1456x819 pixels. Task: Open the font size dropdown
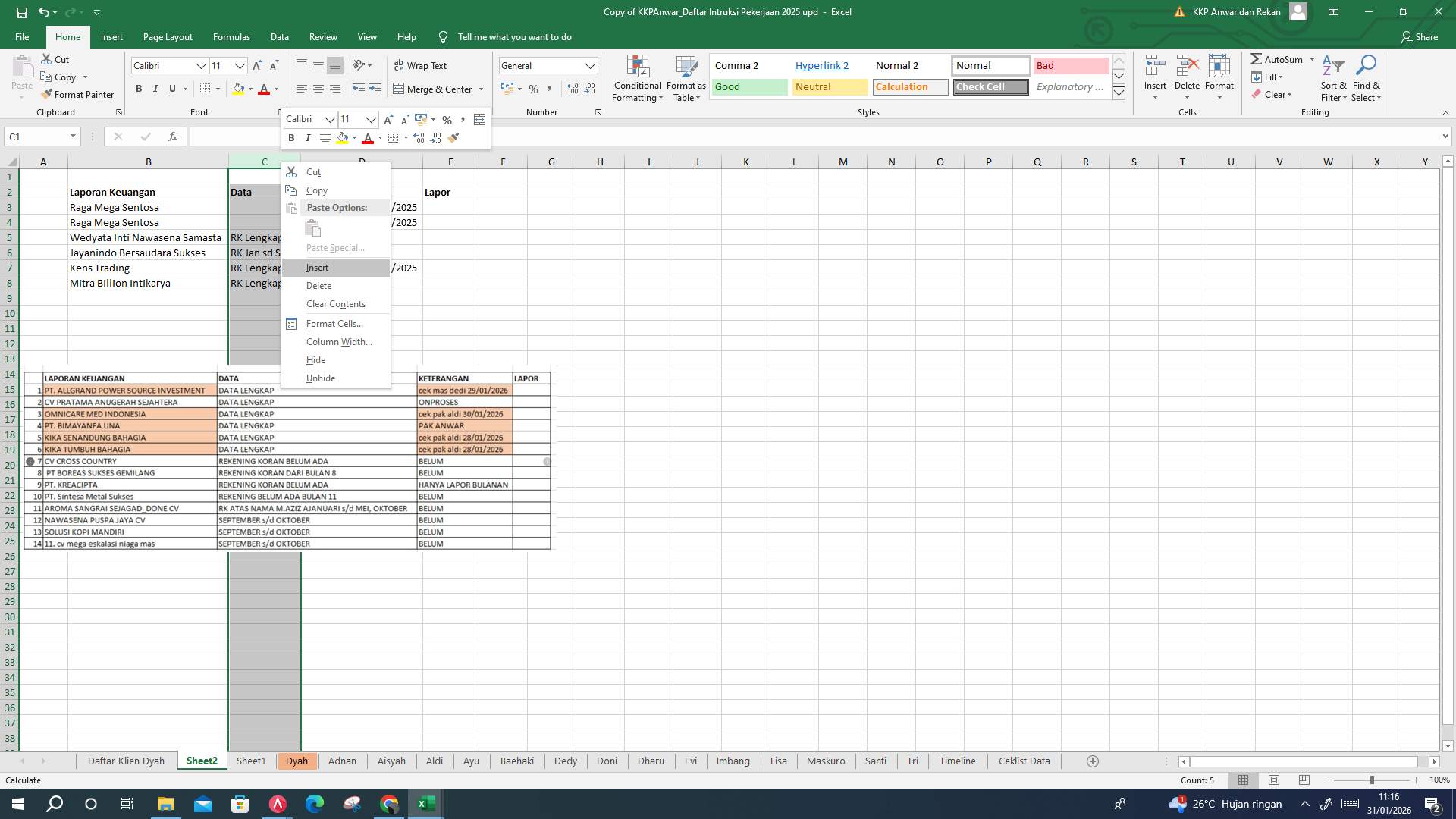click(x=240, y=66)
